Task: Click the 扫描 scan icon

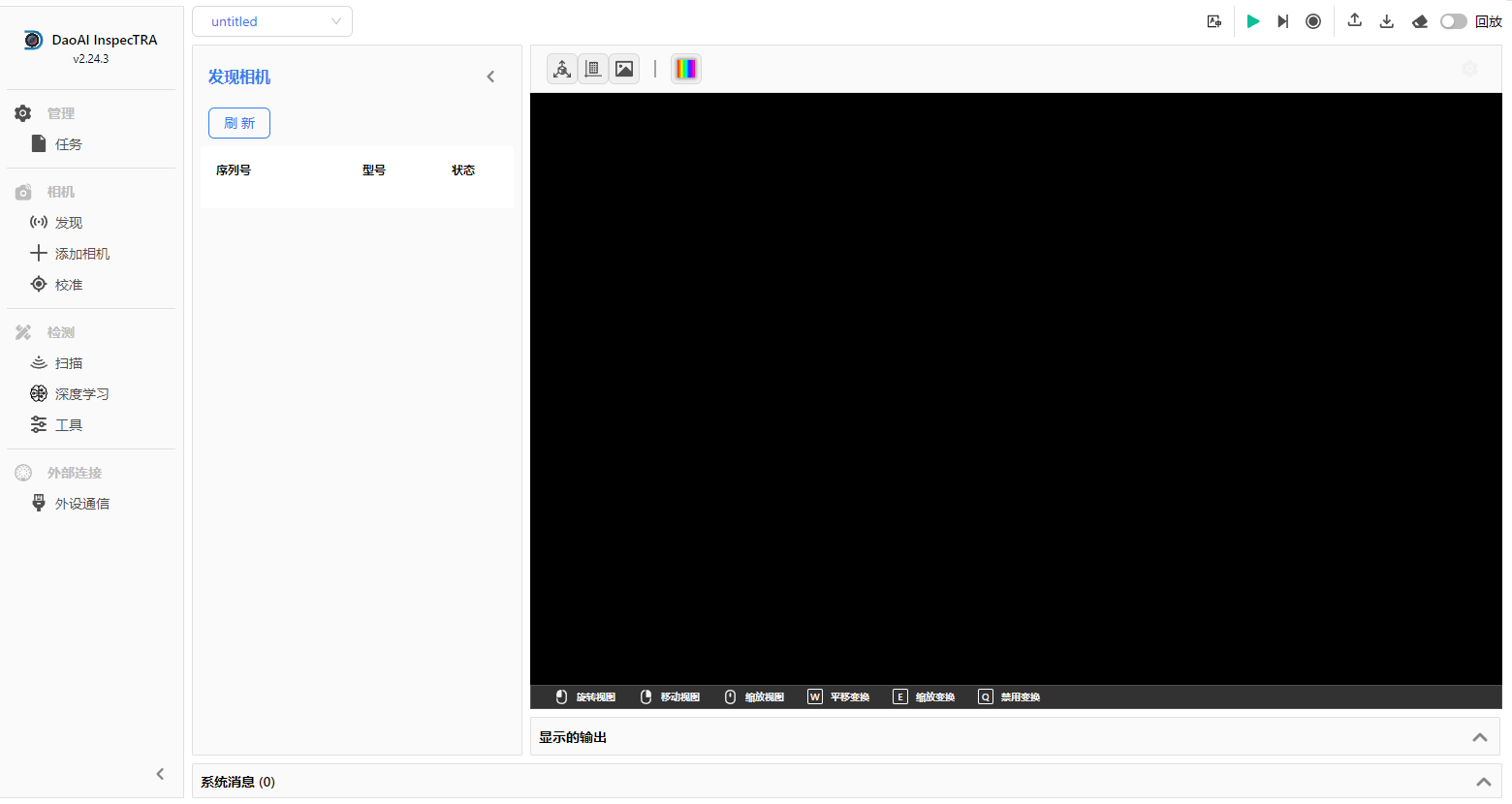Action: tap(39, 362)
